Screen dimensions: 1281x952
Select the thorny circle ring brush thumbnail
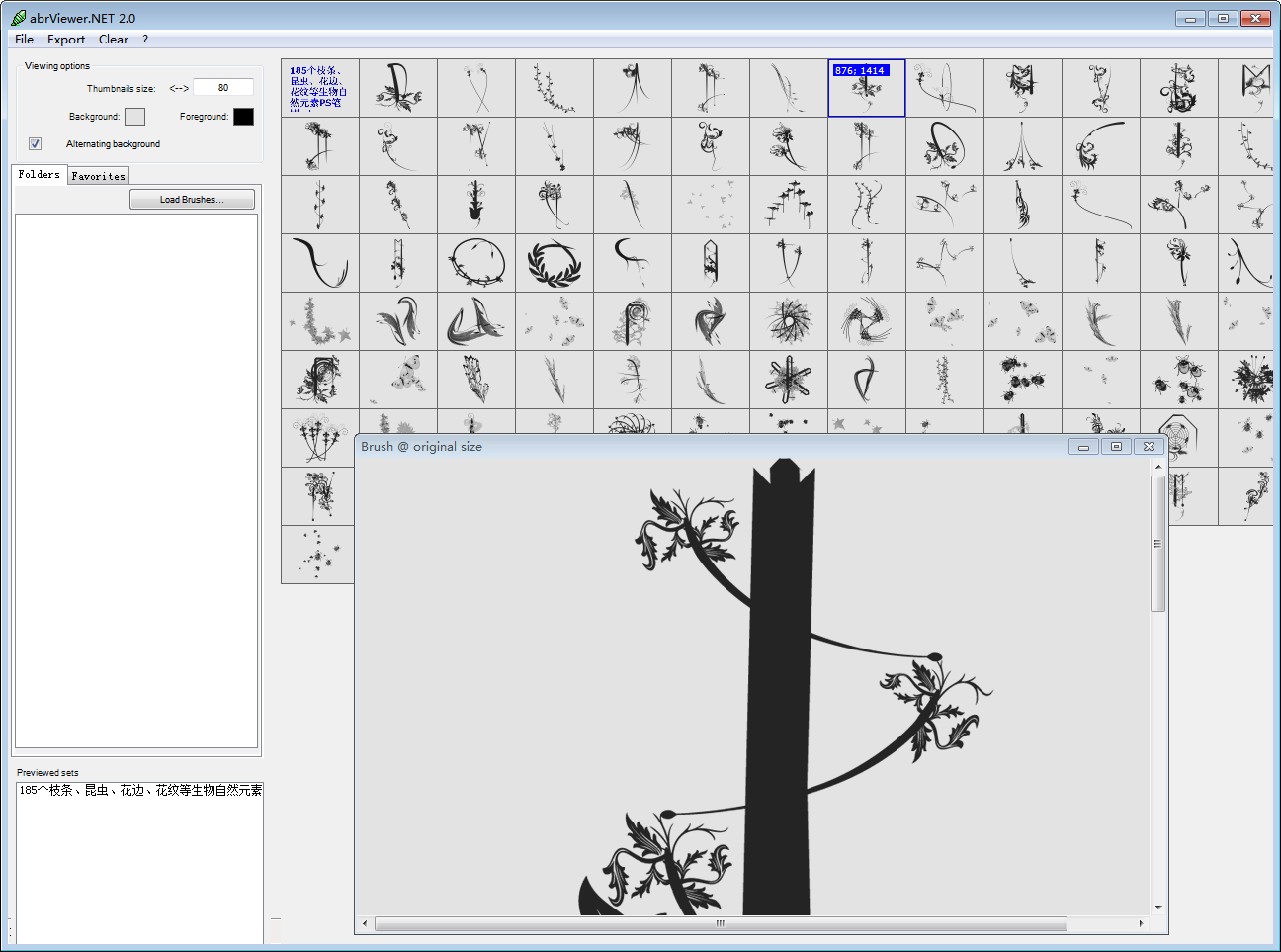(476, 263)
